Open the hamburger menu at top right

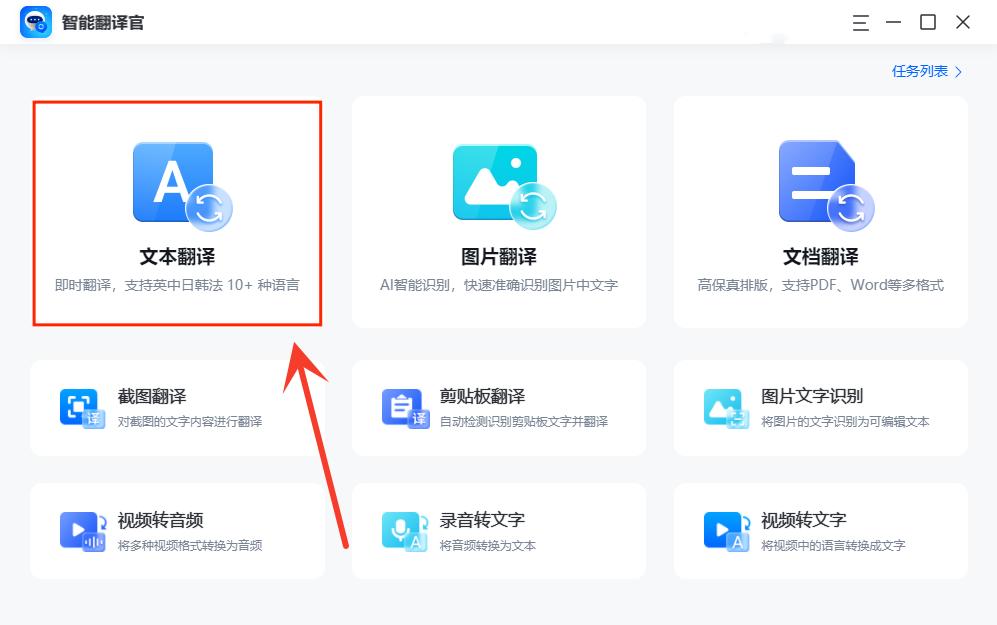click(859, 21)
